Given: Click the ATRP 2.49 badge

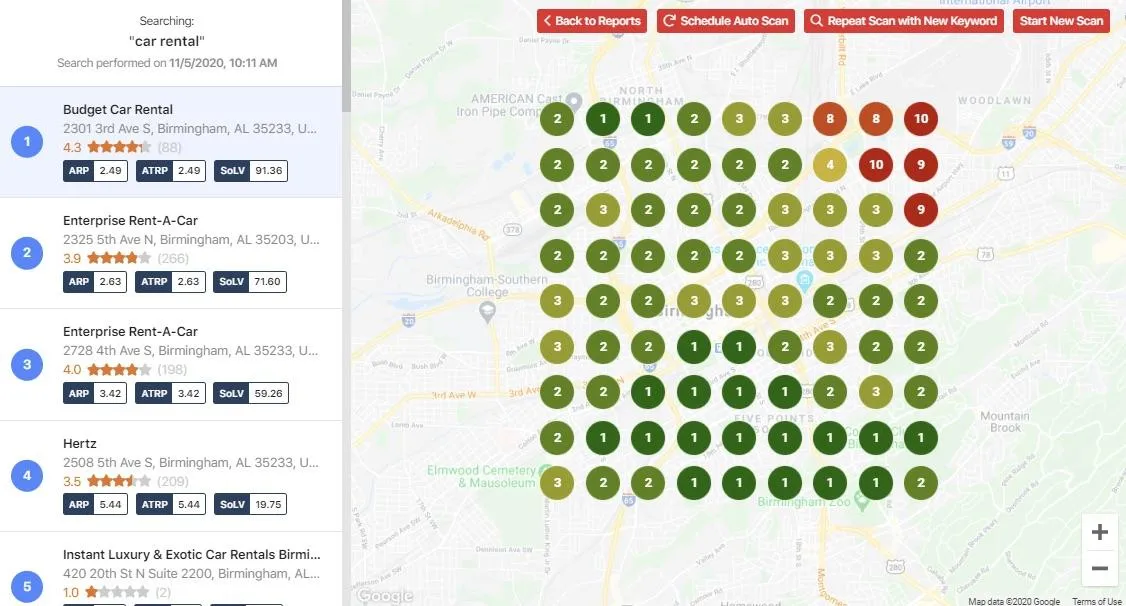Looking at the screenshot, I should click(171, 170).
